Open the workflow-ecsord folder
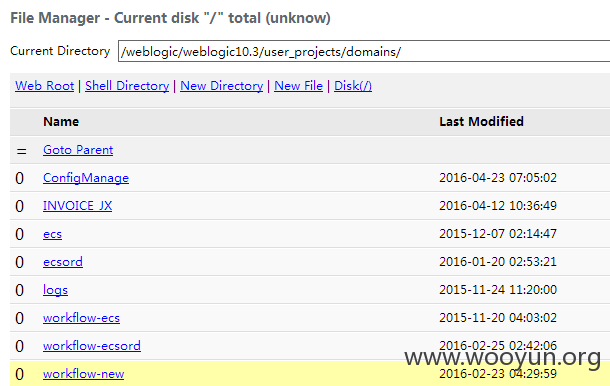 92,346
